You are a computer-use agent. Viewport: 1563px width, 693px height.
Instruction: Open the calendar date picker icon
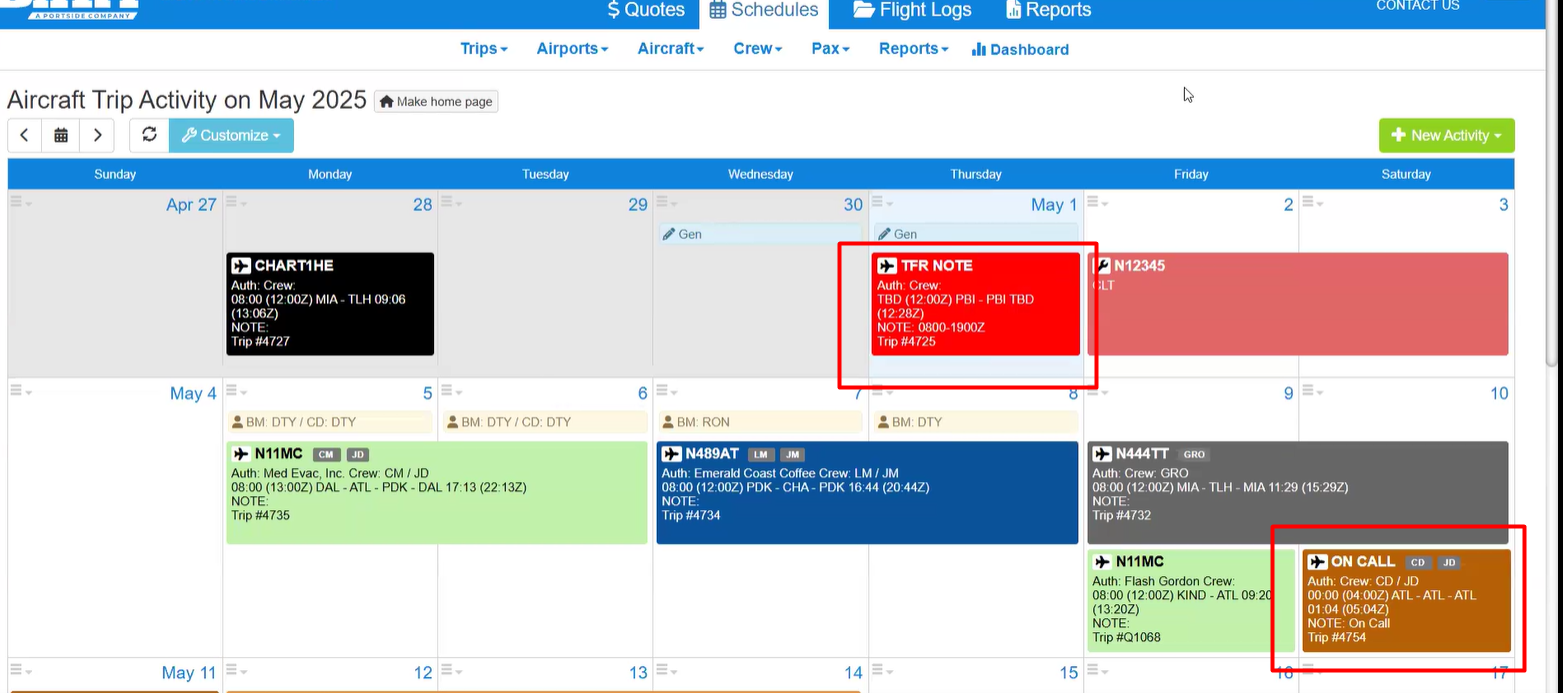60,135
